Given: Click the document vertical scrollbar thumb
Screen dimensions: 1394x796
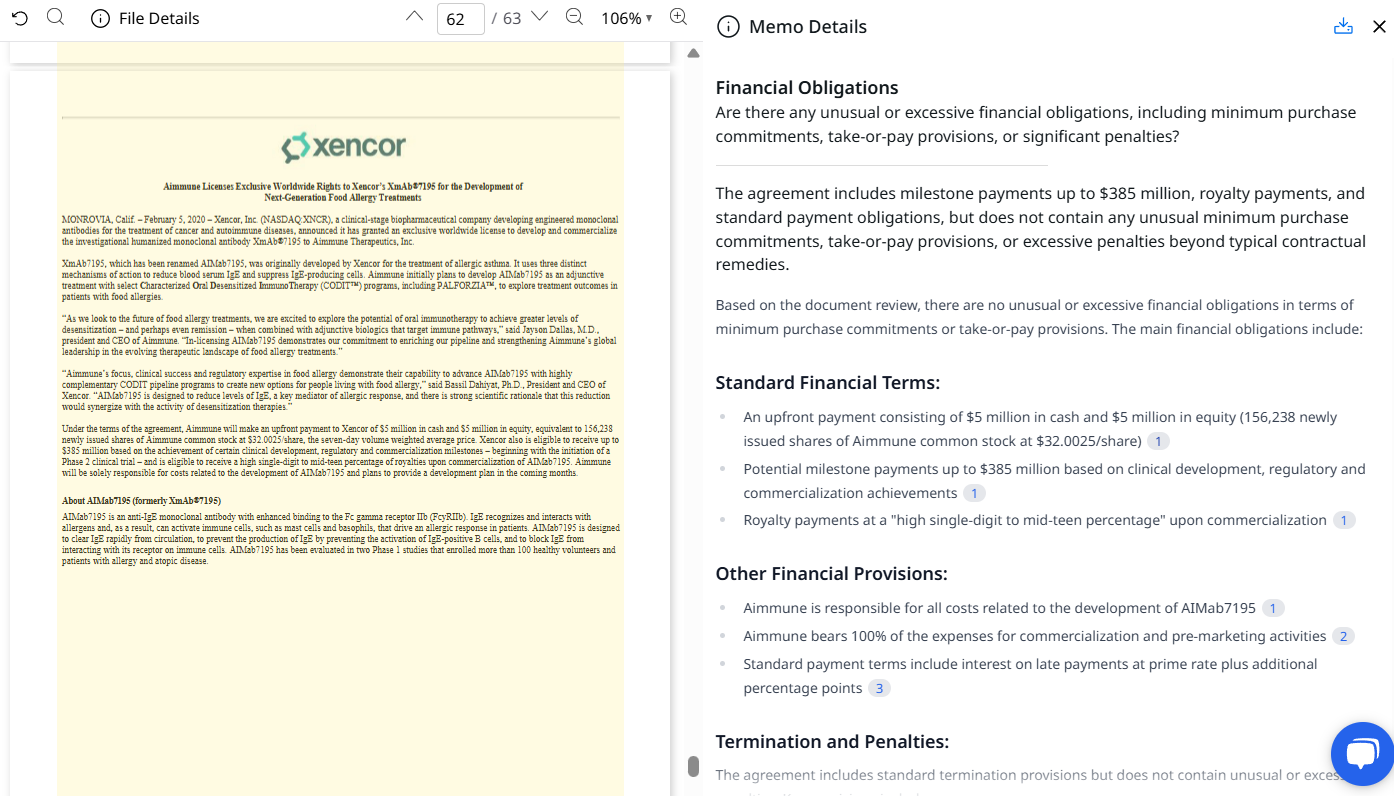Looking at the screenshot, I should [693, 766].
